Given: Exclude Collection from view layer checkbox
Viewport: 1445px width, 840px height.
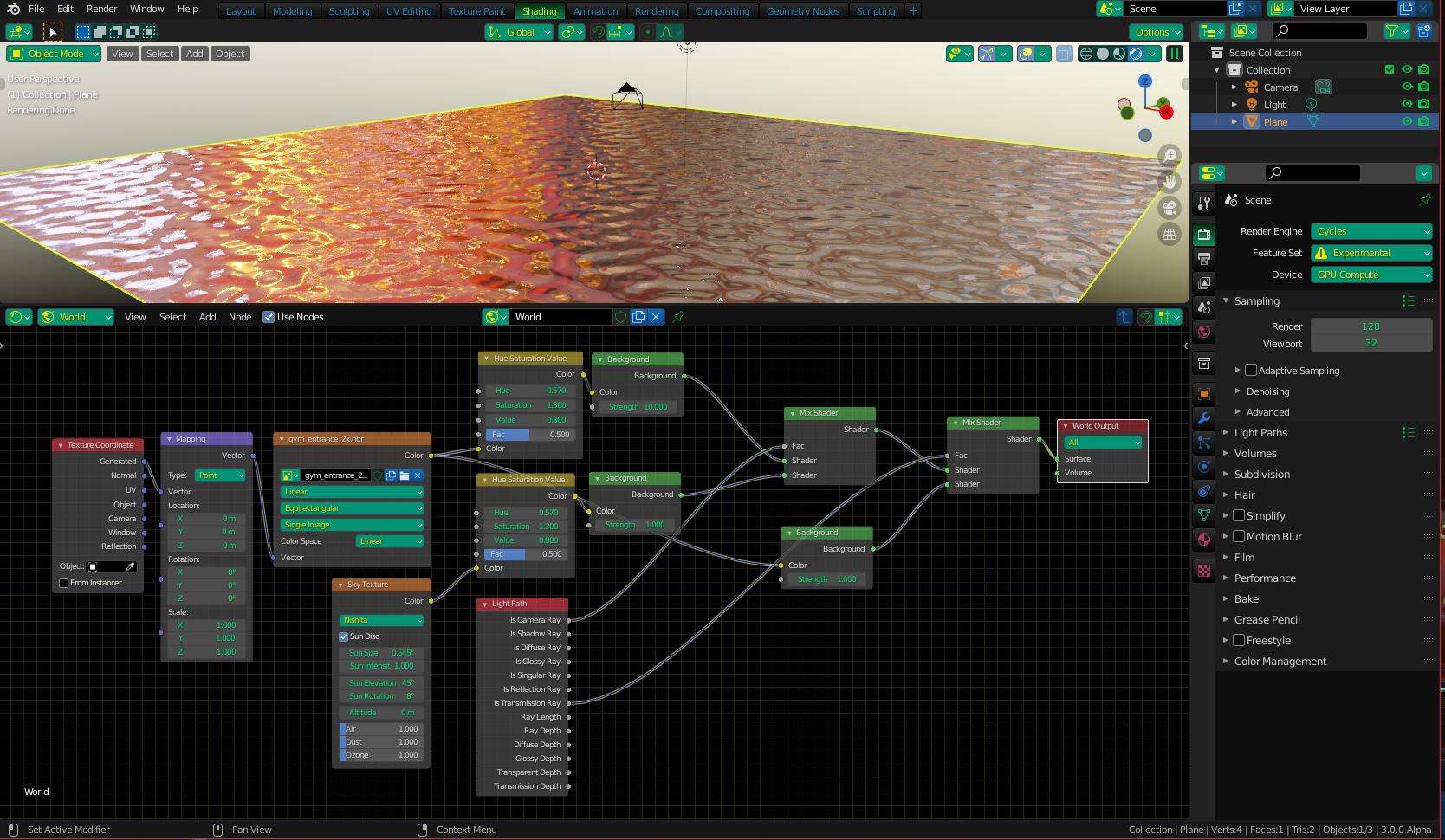Looking at the screenshot, I should [x=1390, y=69].
